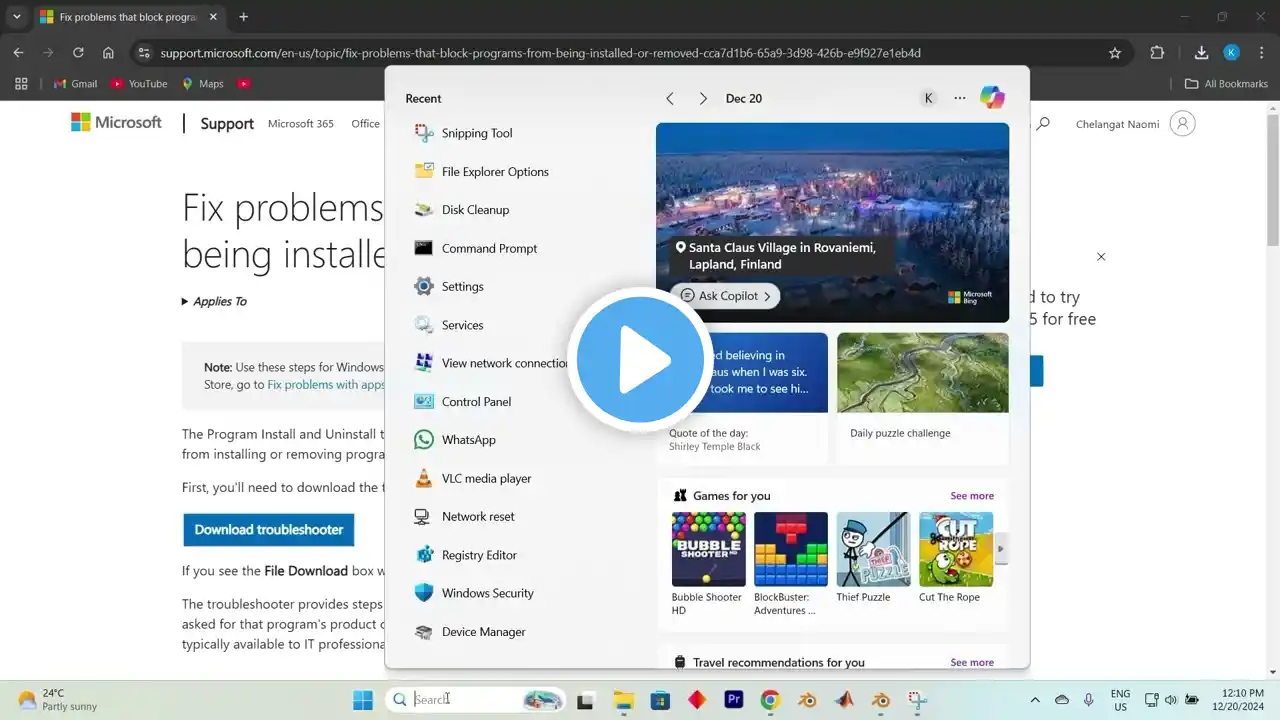1280x720 pixels.
Task: Open the K account button in search panel
Action: coord(928,98)
